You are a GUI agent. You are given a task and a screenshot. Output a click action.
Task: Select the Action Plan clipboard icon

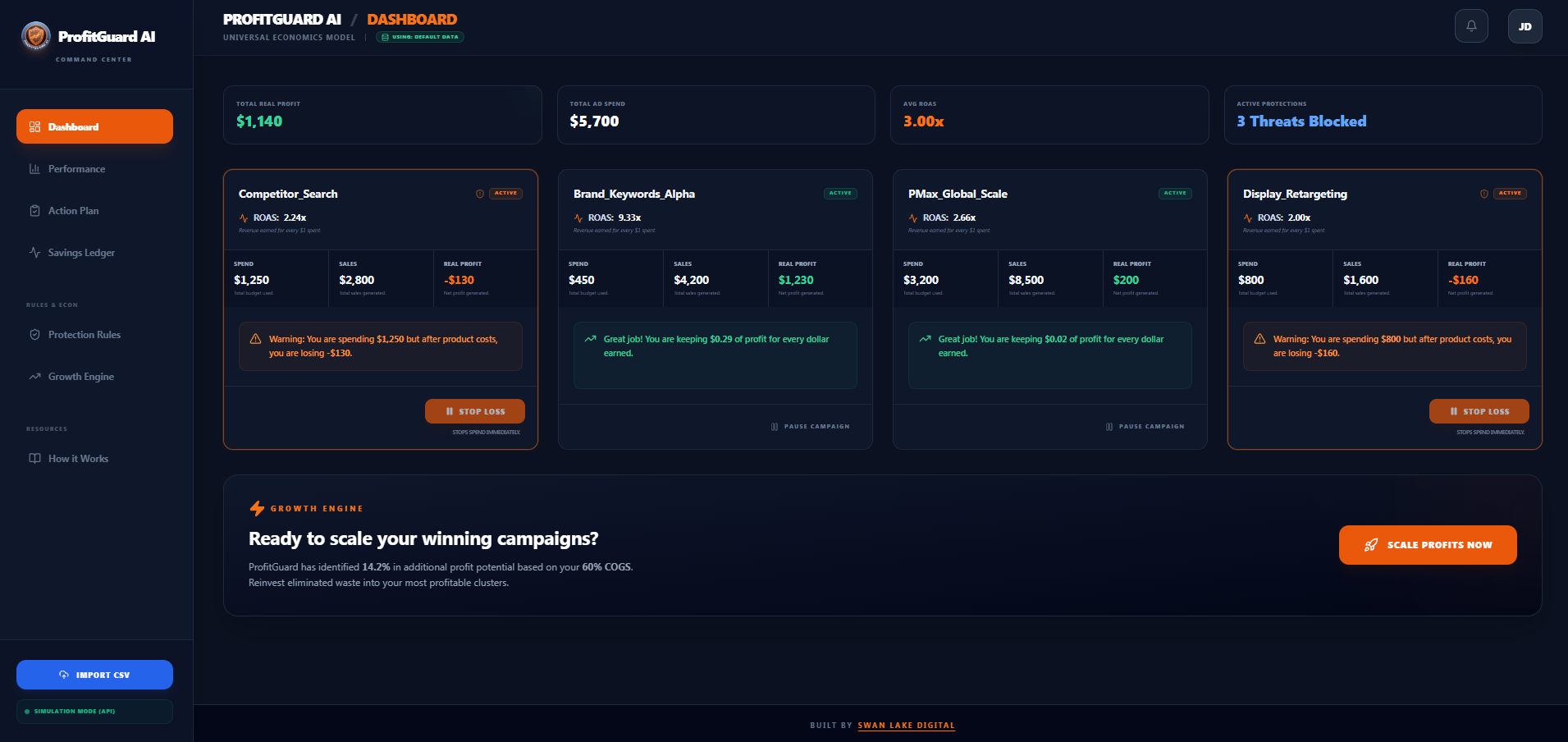[x=34, y=210]
